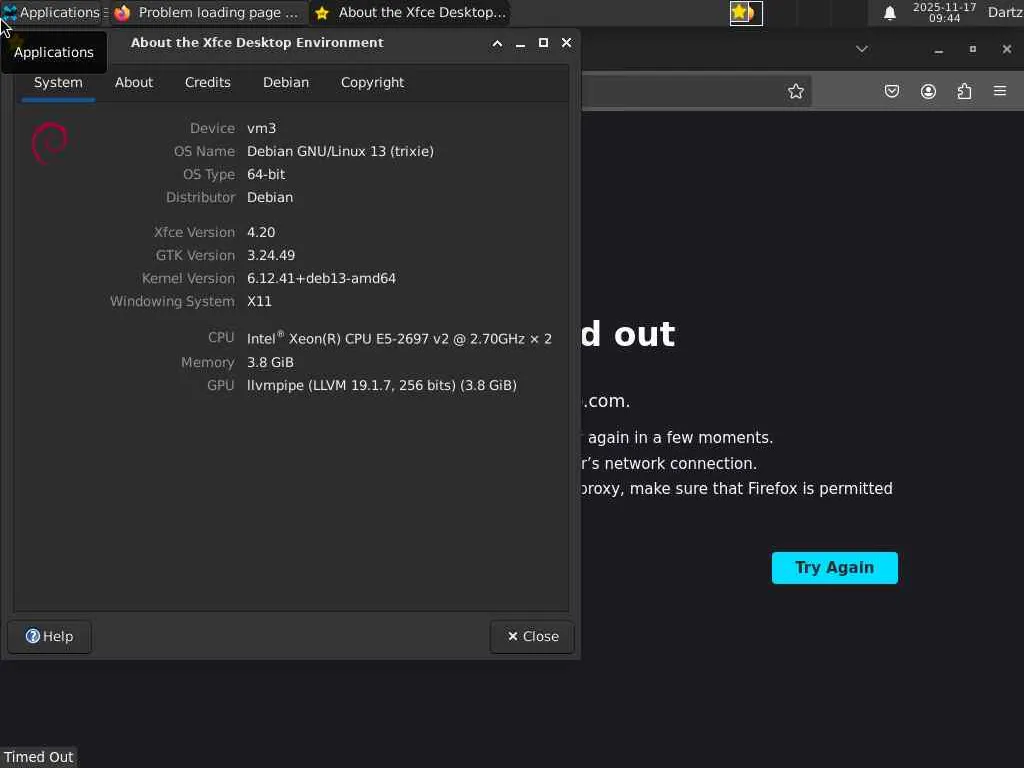Open the Firefox Pocket save icon

(891, 91)
